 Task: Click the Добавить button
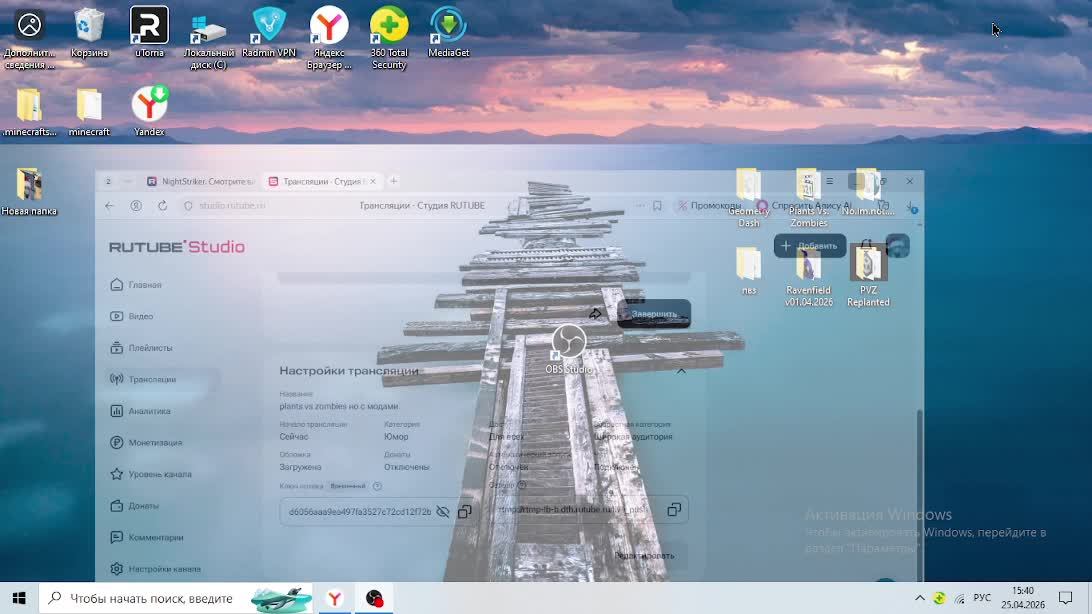(810, 246)
